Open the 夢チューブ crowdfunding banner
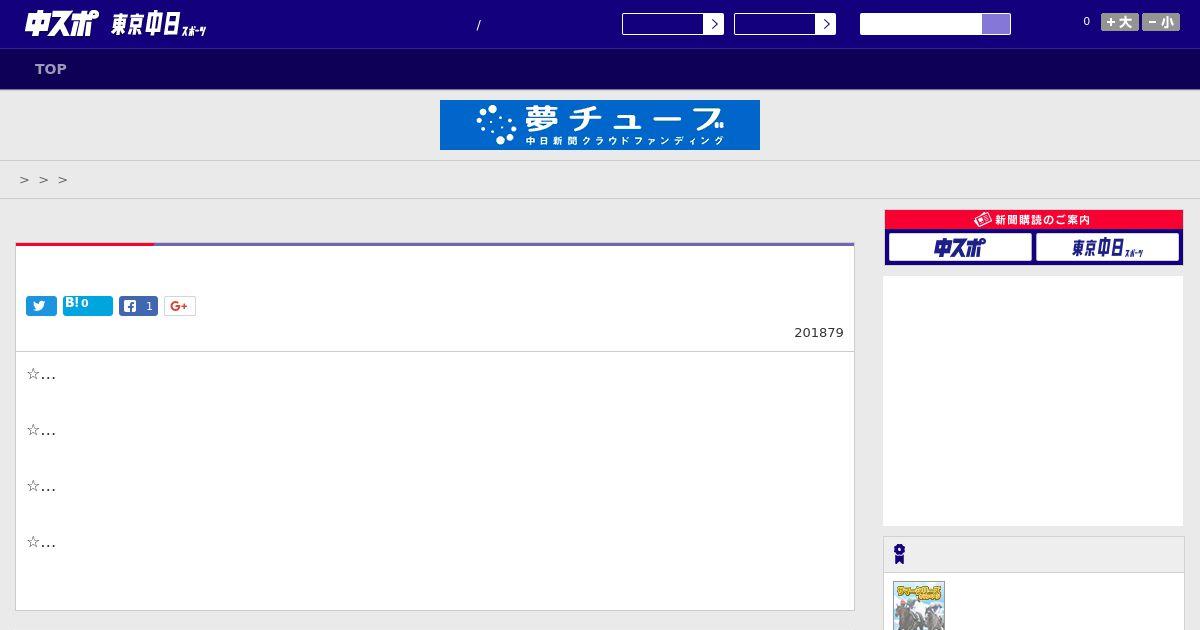 600,125
